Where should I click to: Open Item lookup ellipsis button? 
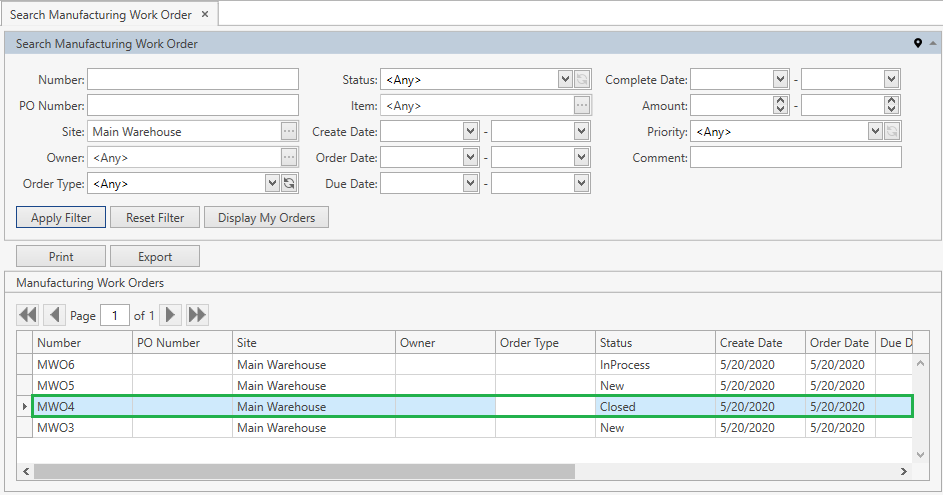coord(582,105)
